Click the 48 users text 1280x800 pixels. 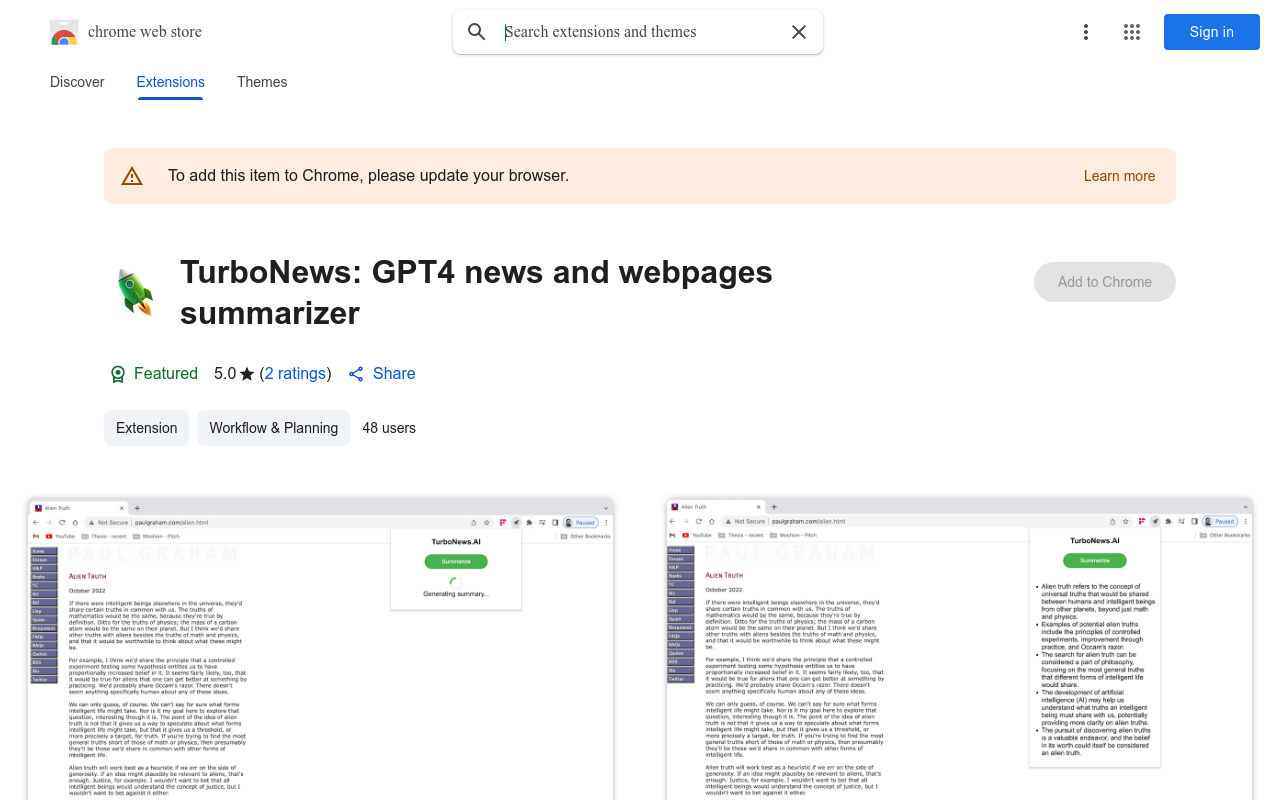pyautogui.click(x=389, y=428)
